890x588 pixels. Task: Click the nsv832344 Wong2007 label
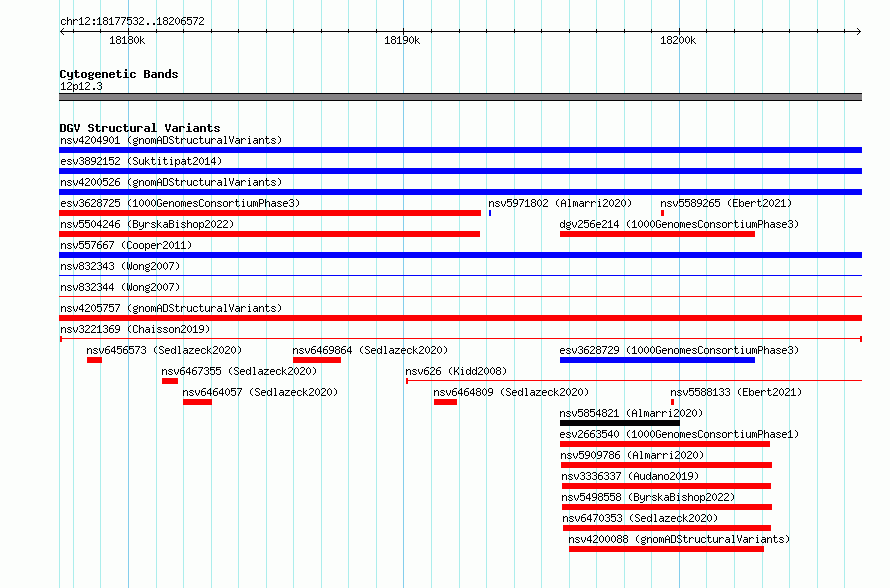[x=120, y=287]
